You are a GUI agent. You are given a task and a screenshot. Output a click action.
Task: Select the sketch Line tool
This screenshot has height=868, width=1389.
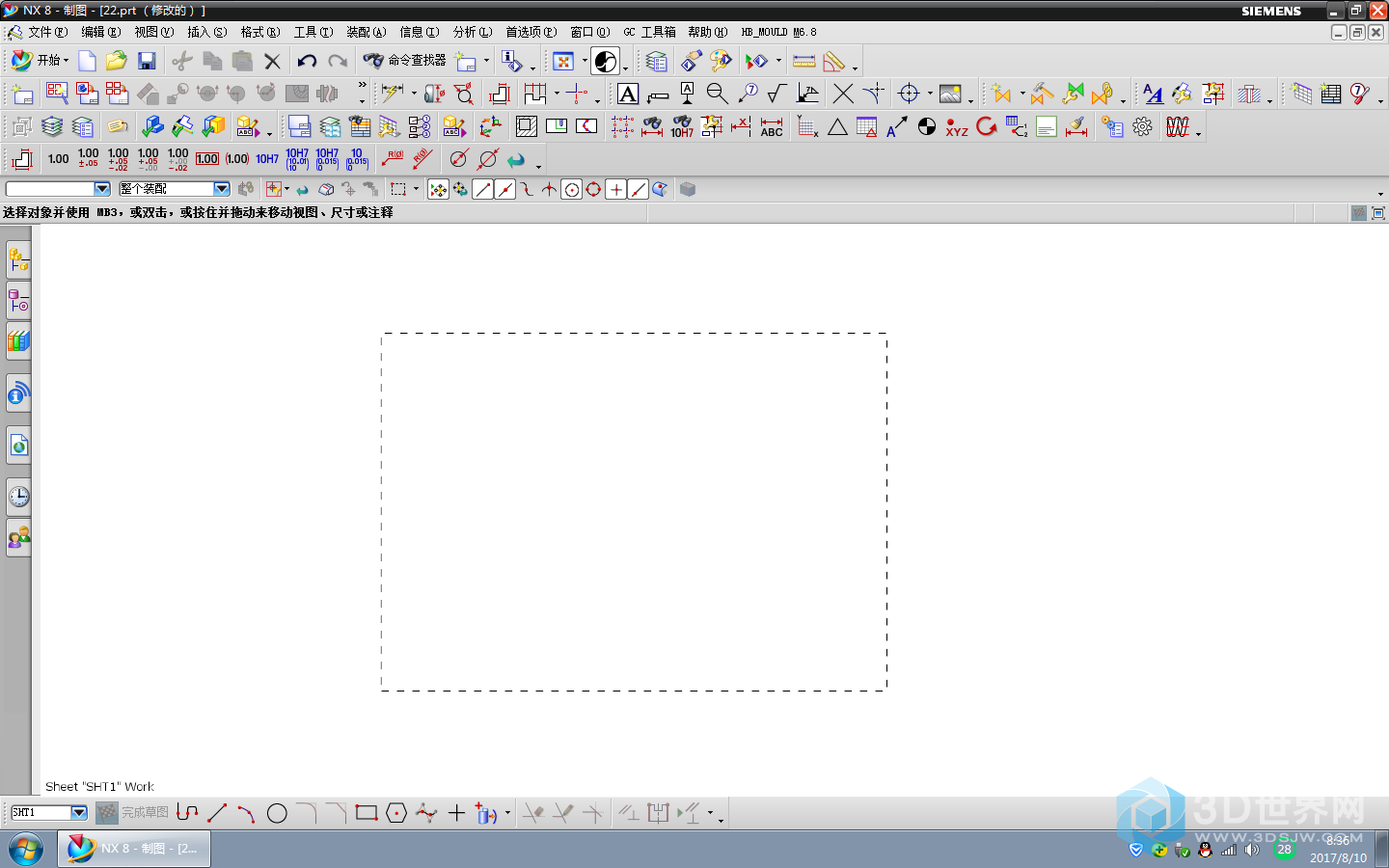pyautogui.click(x=217, y=813)
